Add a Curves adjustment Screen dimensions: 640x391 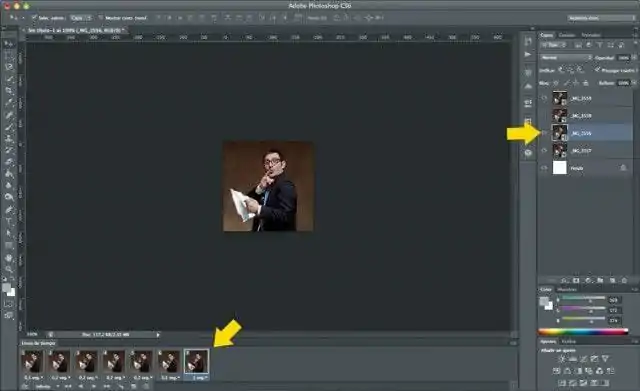click(584, 359)
